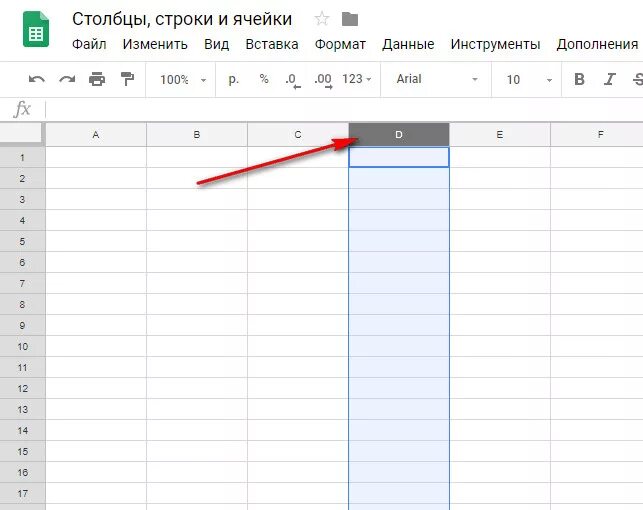Increase decimal places

click(x=323, y=80)
